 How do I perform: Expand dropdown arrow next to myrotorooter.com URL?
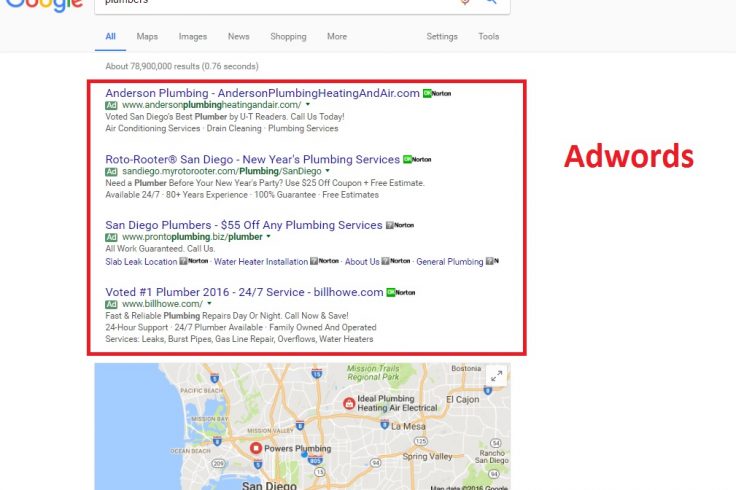pyautogui.click(x=328, y=171)
